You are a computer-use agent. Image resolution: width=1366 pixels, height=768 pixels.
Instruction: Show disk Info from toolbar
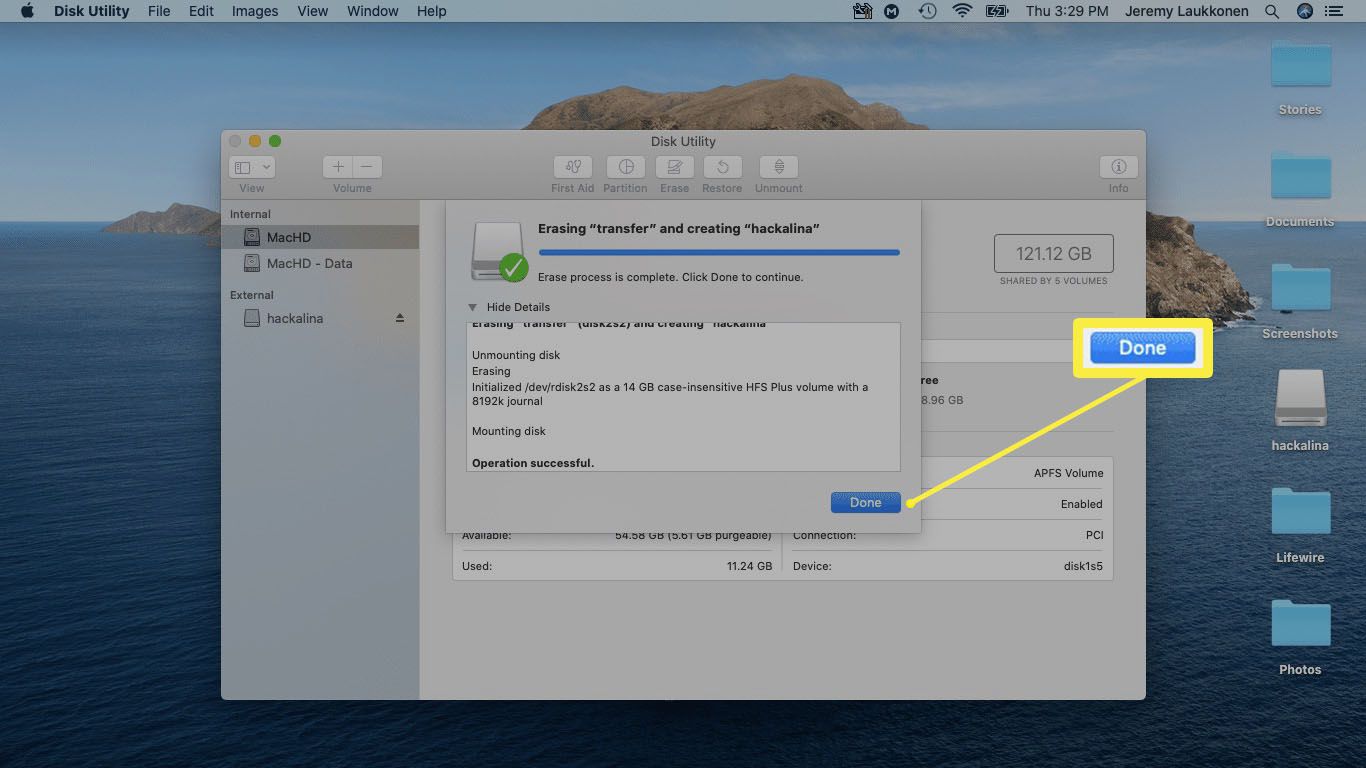[1118, 167]
